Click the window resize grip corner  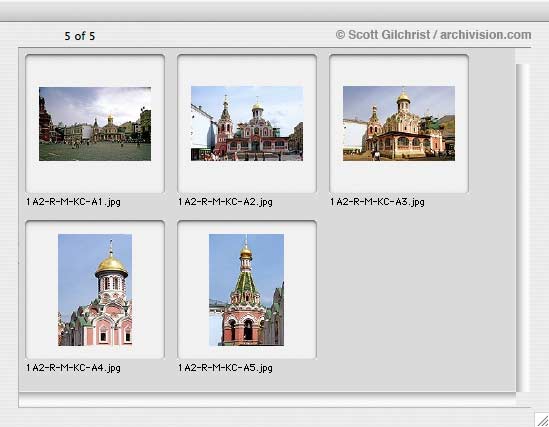(x=542, y=420)
